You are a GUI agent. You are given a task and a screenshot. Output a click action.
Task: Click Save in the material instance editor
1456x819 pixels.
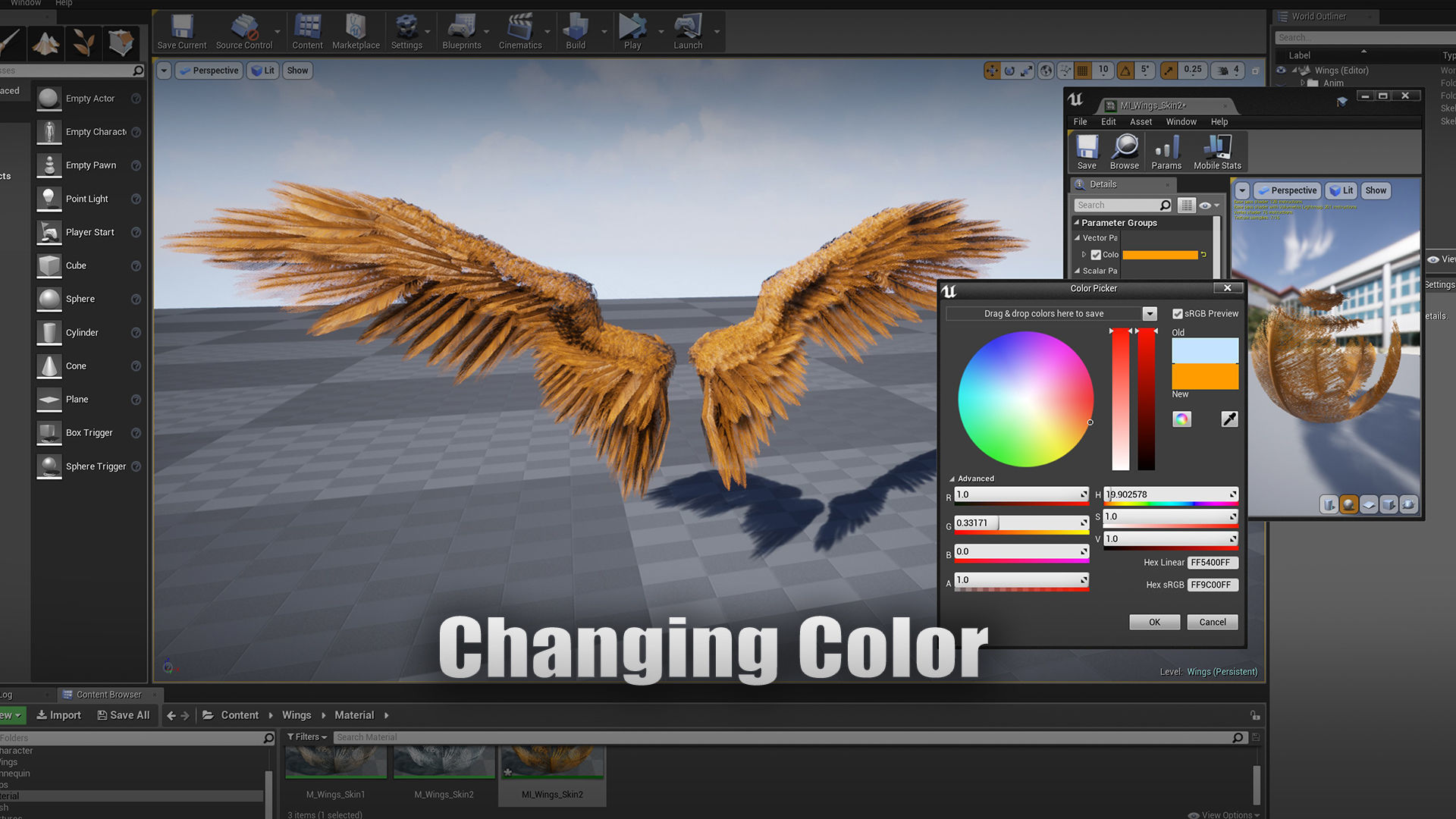[1087, 152]
